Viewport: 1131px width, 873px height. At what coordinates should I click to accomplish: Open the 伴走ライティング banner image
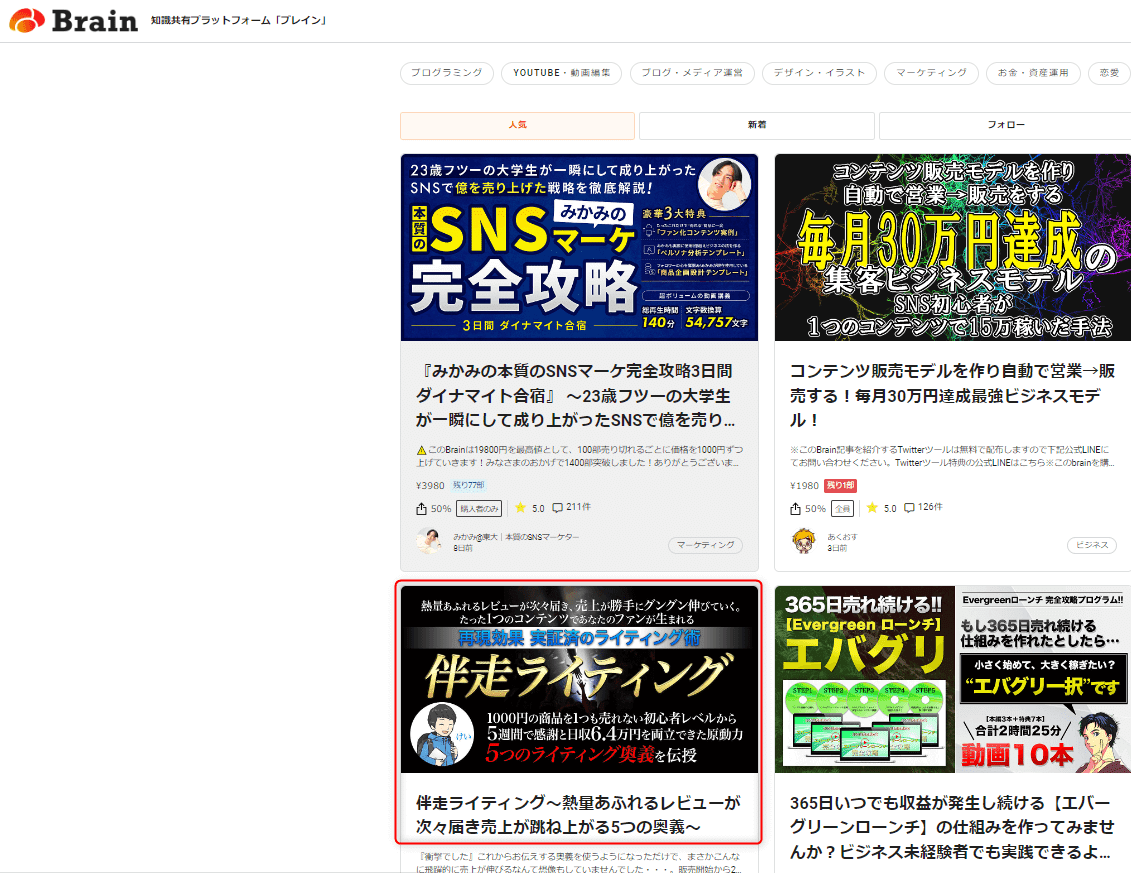579,679
